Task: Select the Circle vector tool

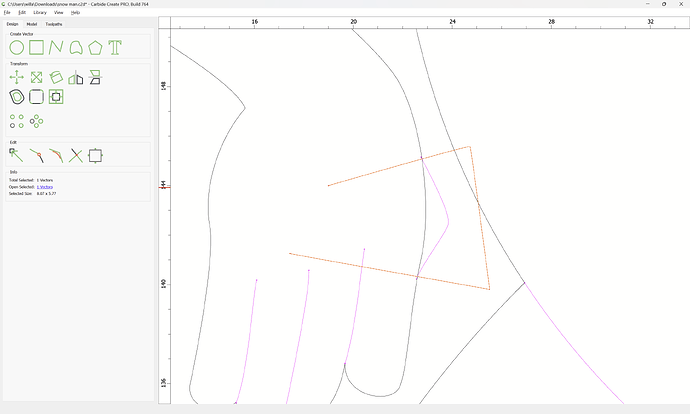Action: pos(17,48)
